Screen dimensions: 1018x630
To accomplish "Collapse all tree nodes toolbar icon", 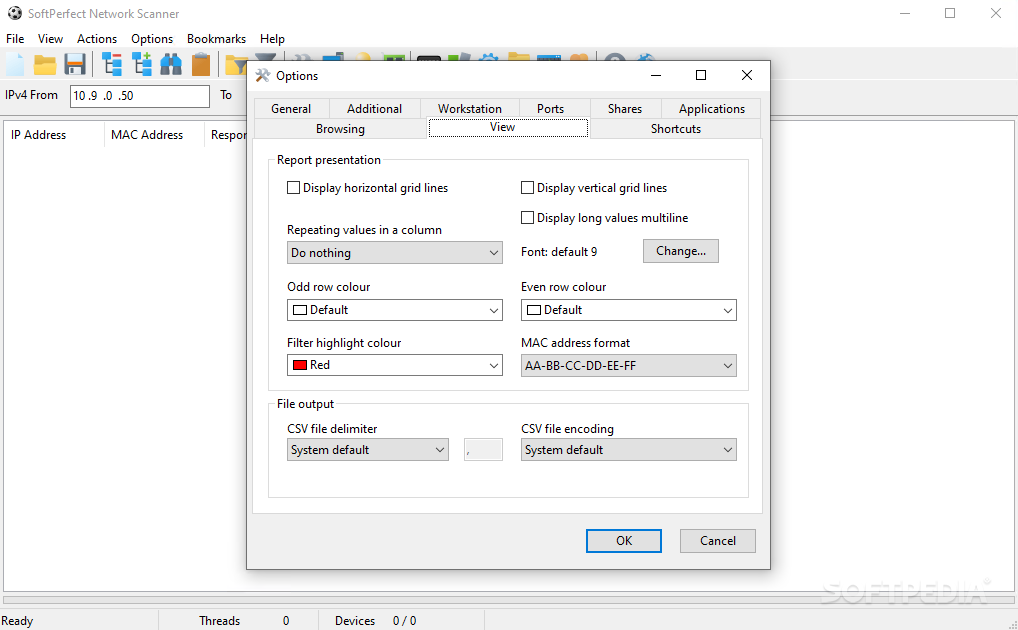I will click(112, 65).
